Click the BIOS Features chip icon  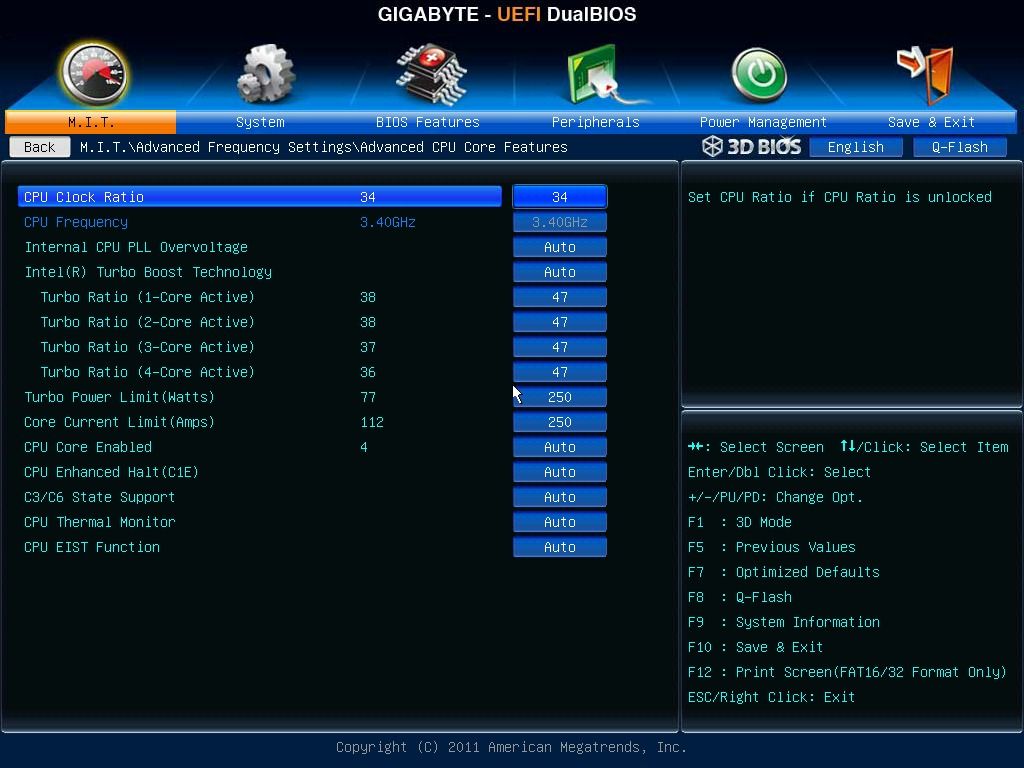pos(431,74)
